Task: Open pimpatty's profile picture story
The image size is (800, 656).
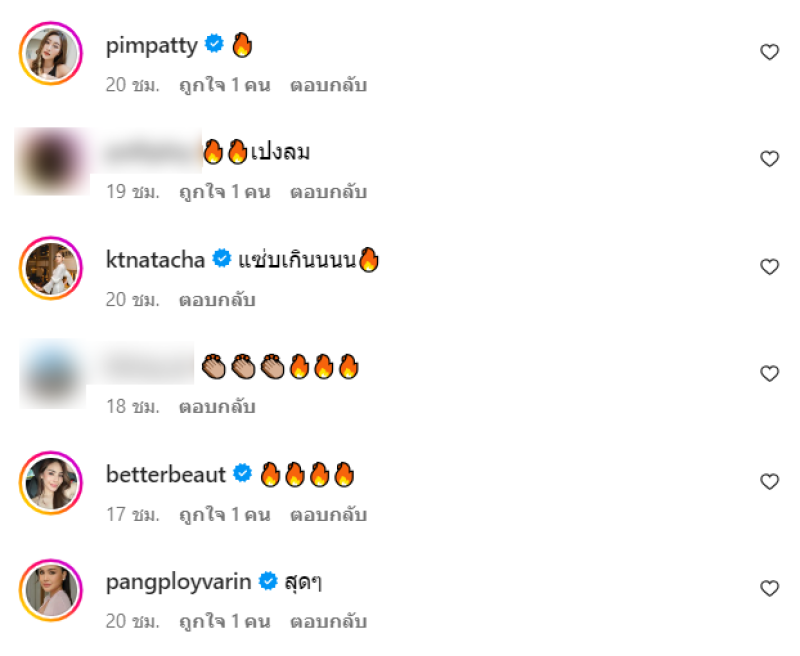Action: coord(51,53)
